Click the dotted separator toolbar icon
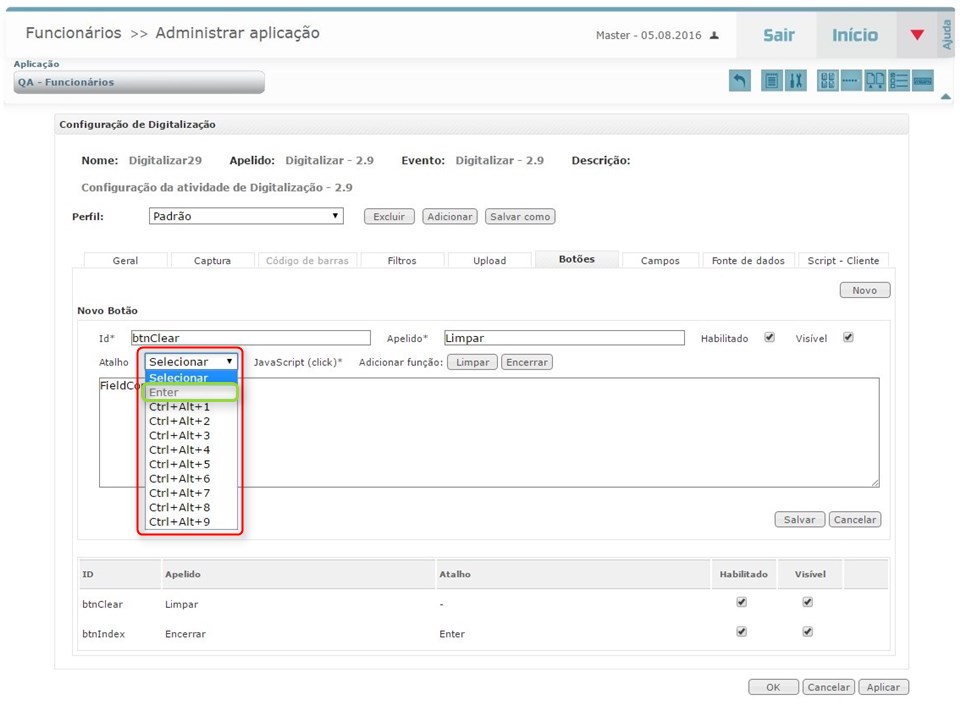This screenshot has height=705, width=960. tap(852, 81)
